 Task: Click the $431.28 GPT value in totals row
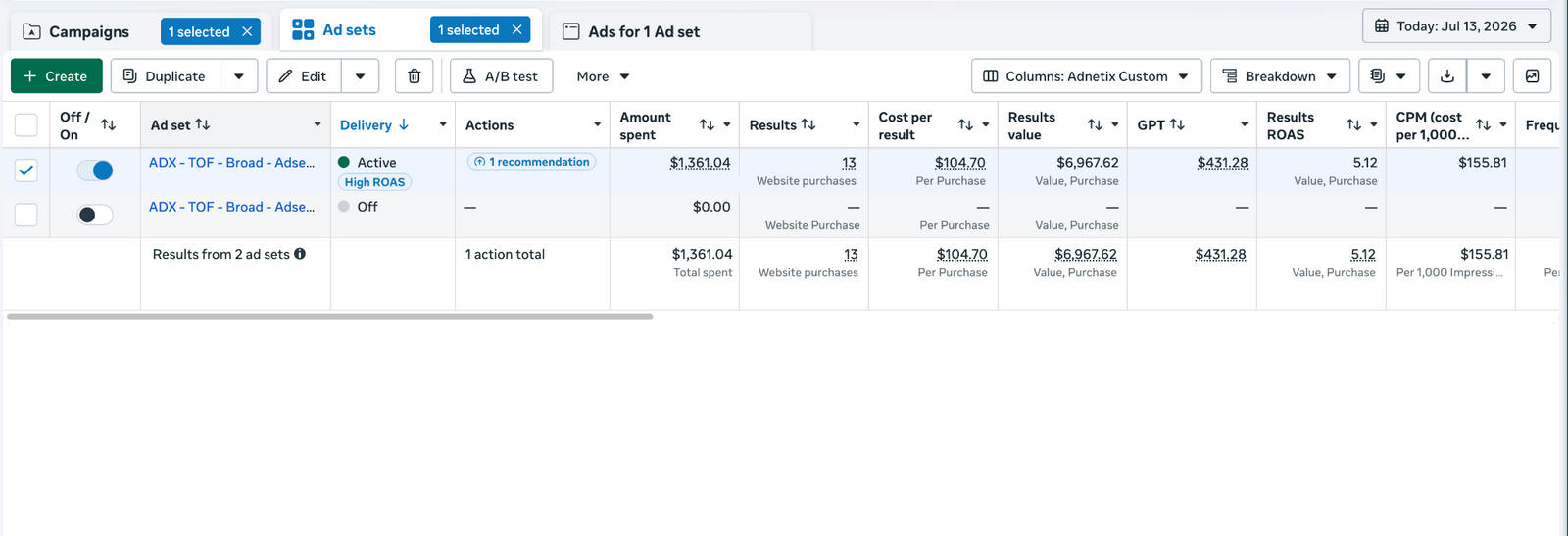pos(1220,254)
